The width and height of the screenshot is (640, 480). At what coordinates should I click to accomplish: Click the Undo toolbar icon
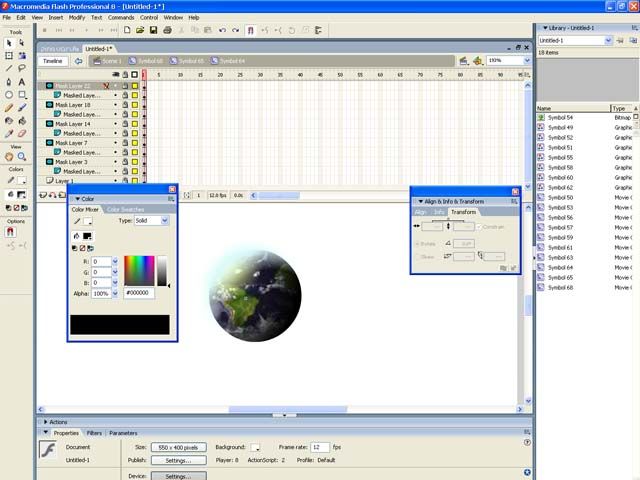point(222,30)
